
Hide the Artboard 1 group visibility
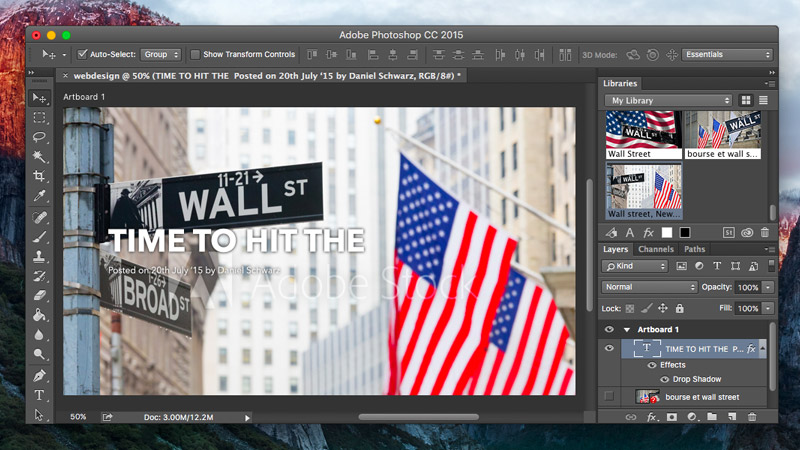coord(609,330)
